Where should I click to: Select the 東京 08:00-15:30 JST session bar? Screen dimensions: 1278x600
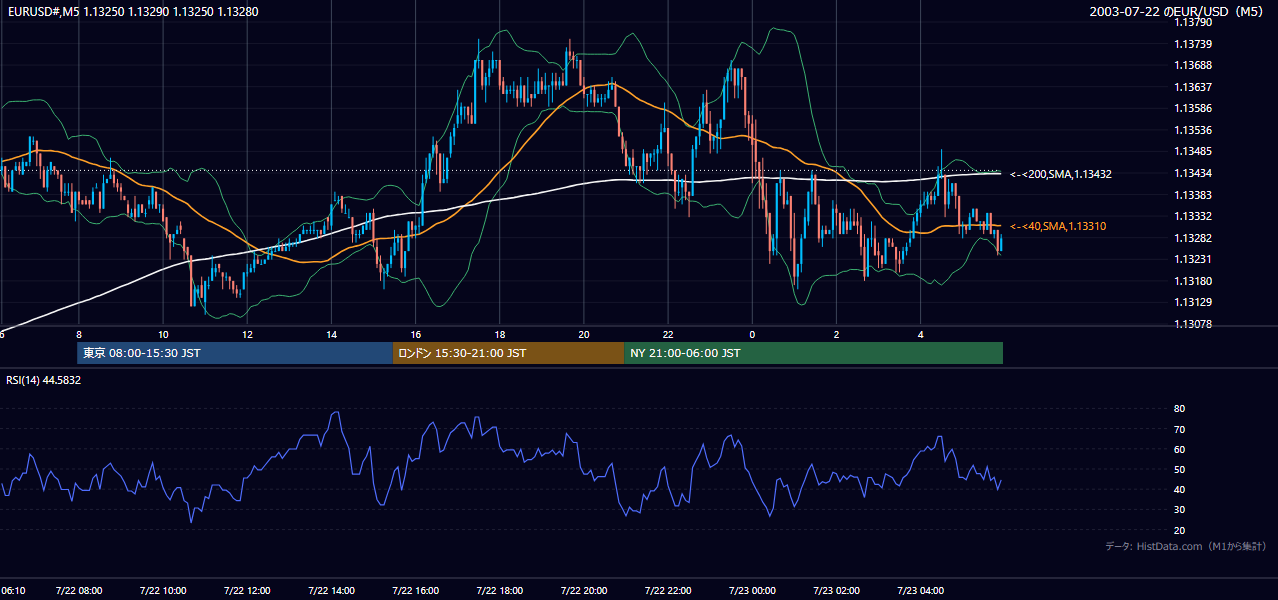click(235, 353)
